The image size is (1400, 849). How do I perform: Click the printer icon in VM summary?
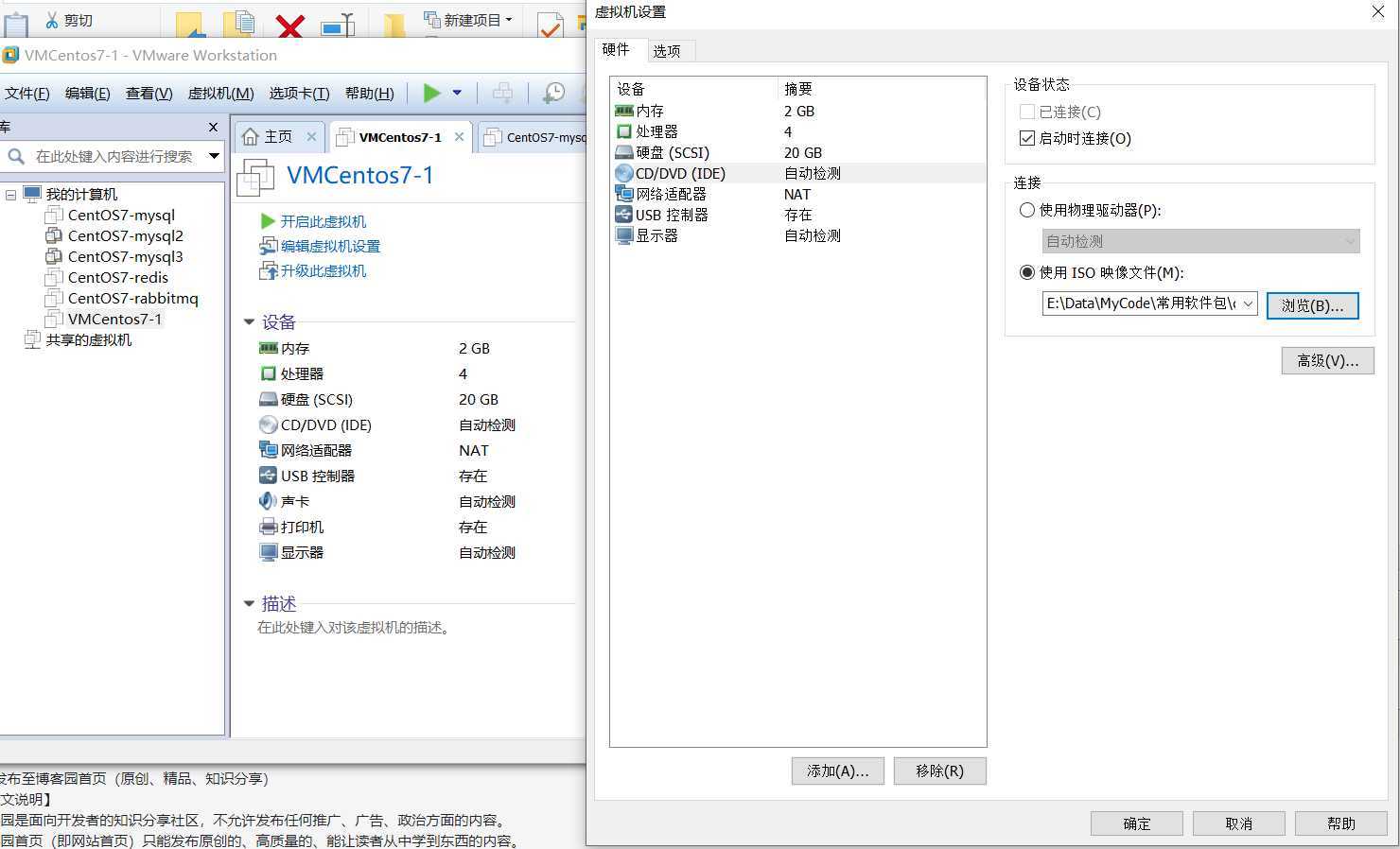tap(269, 527)
